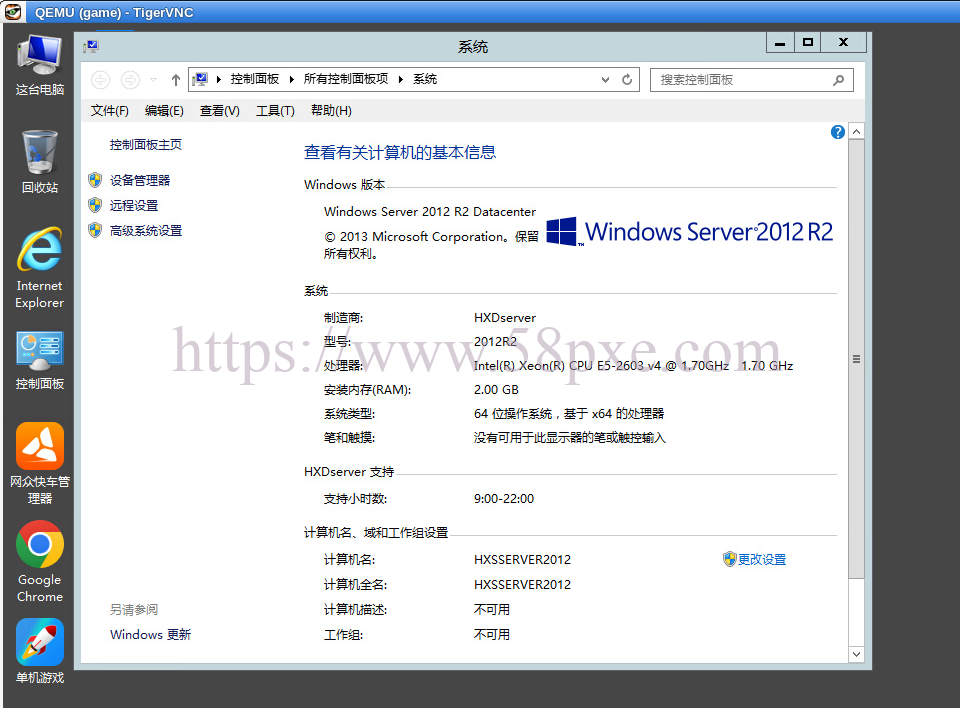This screenshot has height=708, width=960.
Task: Launch Internet Explorer from the desktop
Action: coord(40,268)
